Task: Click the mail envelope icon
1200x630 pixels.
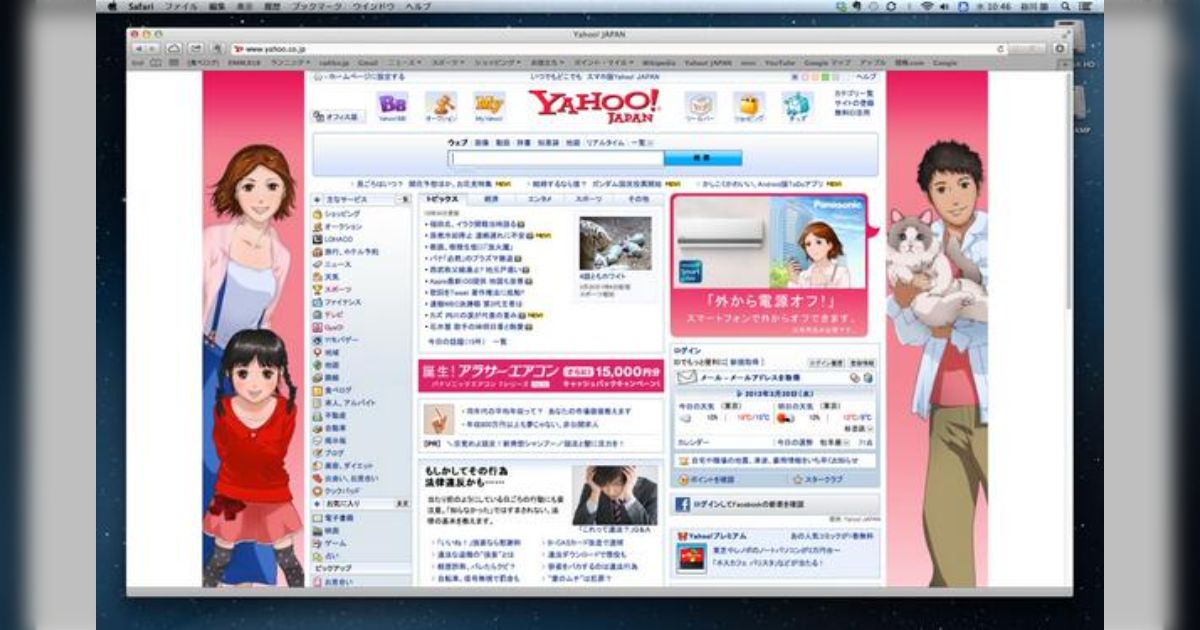Action: pyautogui.click(x=685, y=378)
